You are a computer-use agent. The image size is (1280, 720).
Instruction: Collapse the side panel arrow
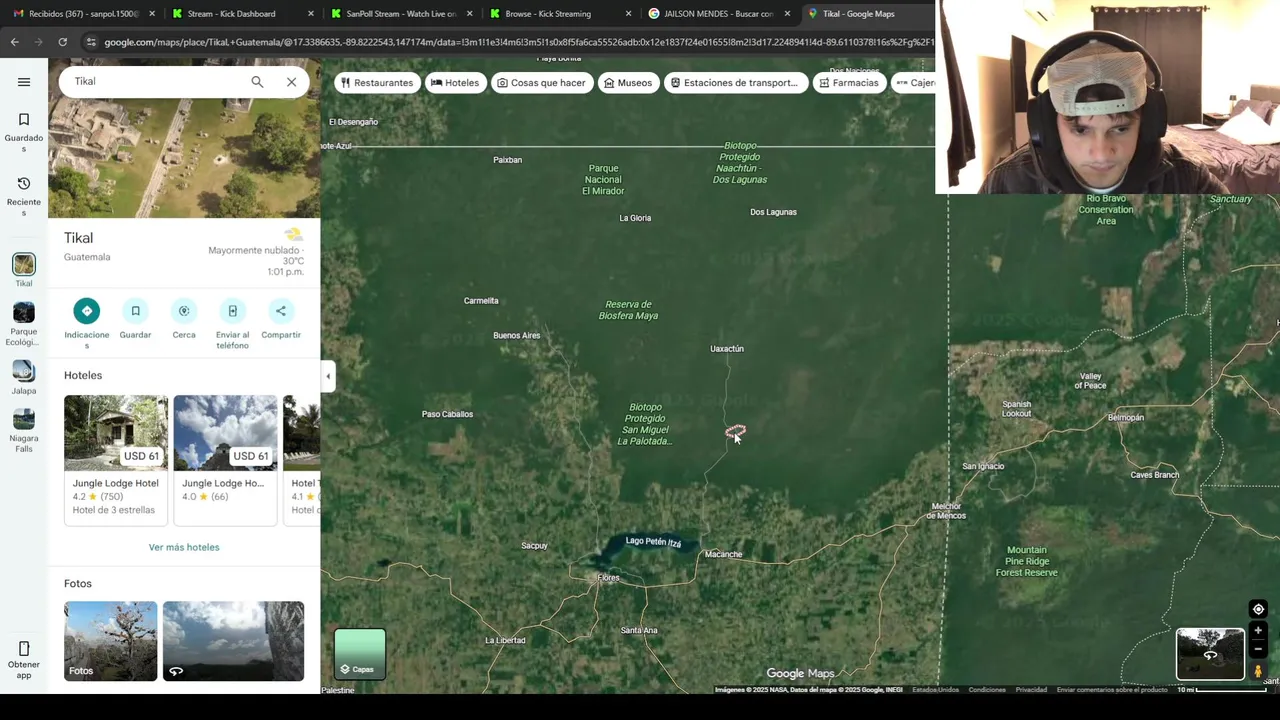click(328, 376)
